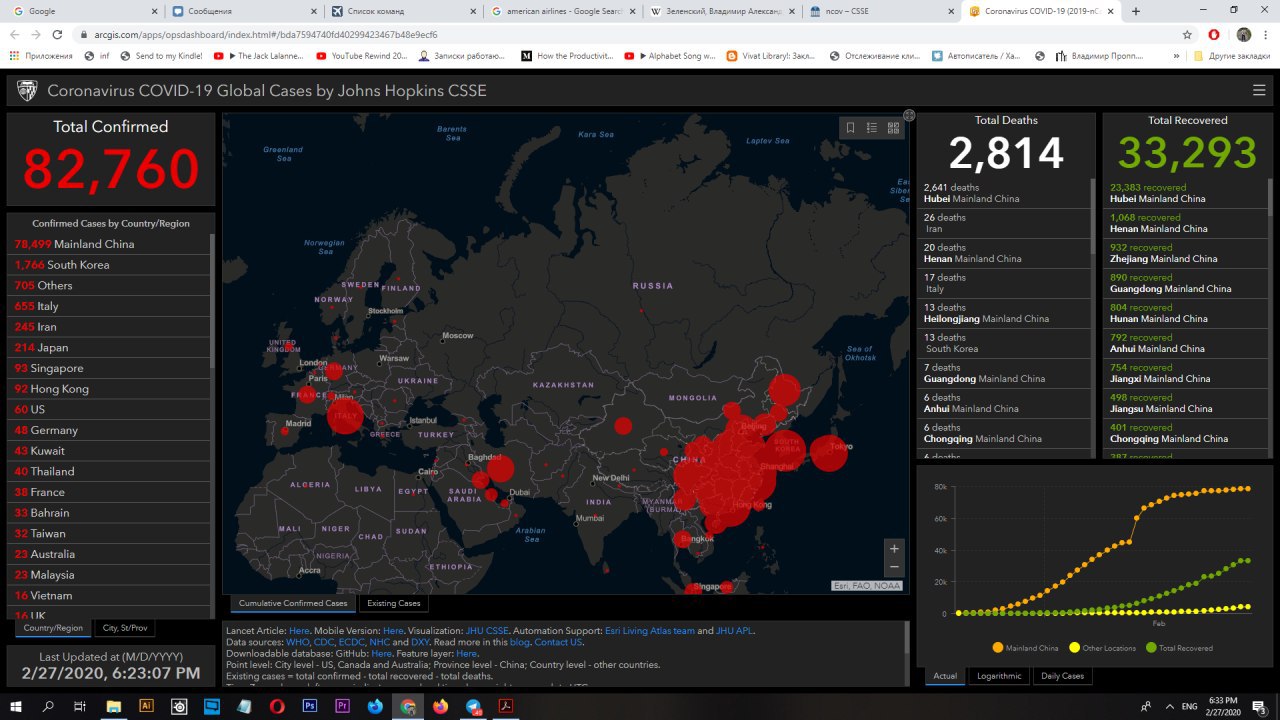The image size is (1280, 720).
Task: Switch chart to Logarithmic tab
Action: point(999,676)
